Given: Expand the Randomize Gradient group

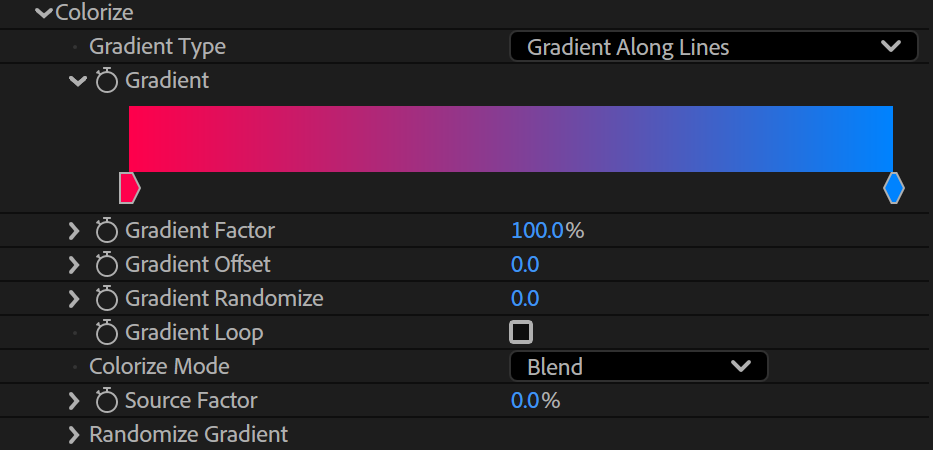Looking at the screenshot, I should (74, 435).
